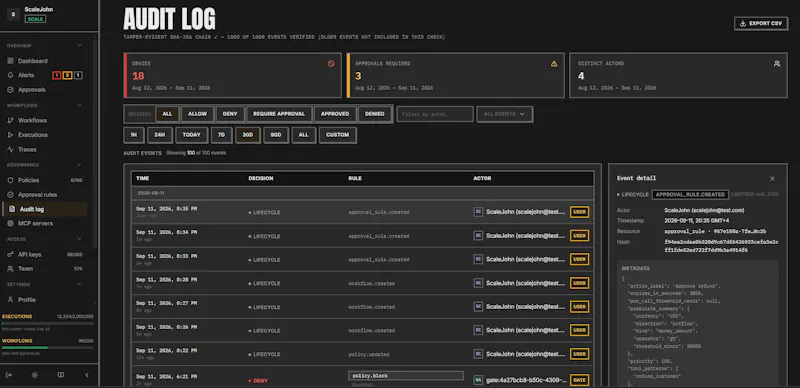The height and width of the screenshot is (388, 800).
Task: Open MCP servers in sidebar
Action: tap(35, 223)
